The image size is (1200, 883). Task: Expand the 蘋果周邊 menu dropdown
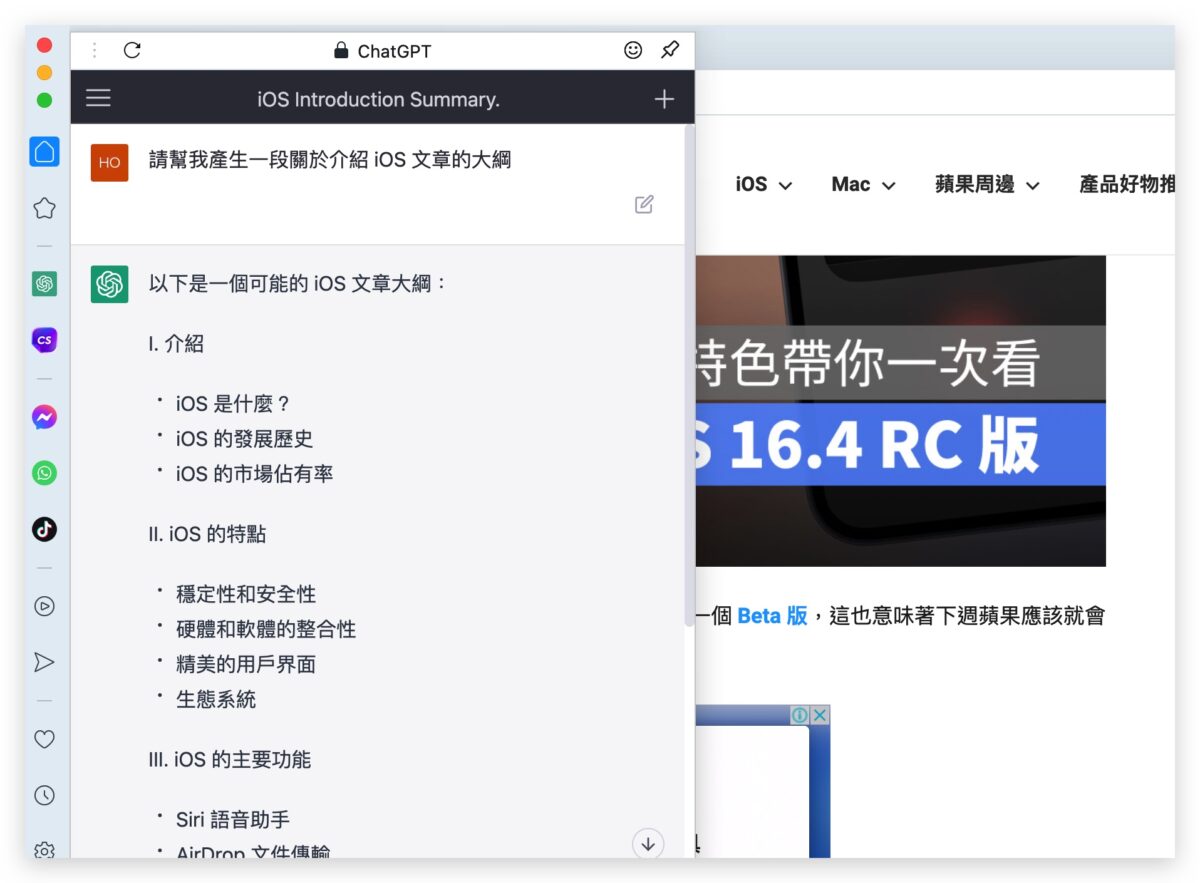click(x=988, y=184)
